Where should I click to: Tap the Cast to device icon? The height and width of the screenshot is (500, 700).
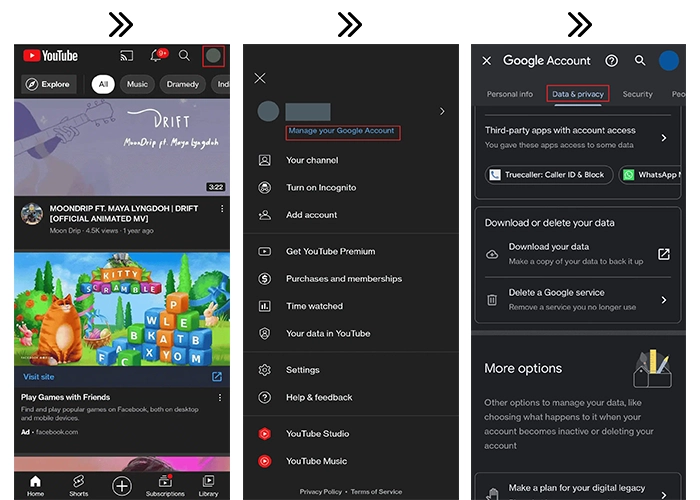[127, 56]
